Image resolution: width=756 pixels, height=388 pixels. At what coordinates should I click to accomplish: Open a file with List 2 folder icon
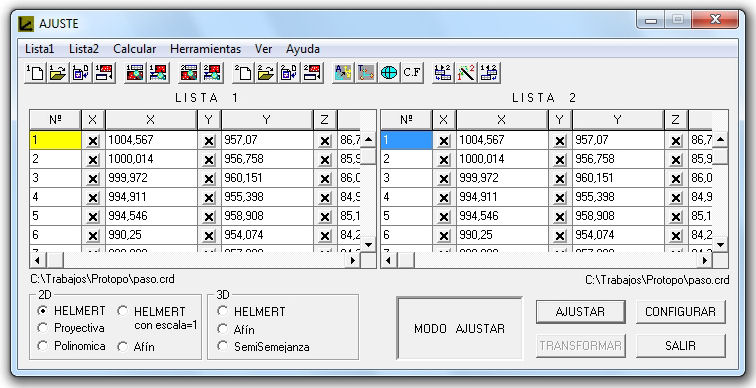[x=266, y=73]
